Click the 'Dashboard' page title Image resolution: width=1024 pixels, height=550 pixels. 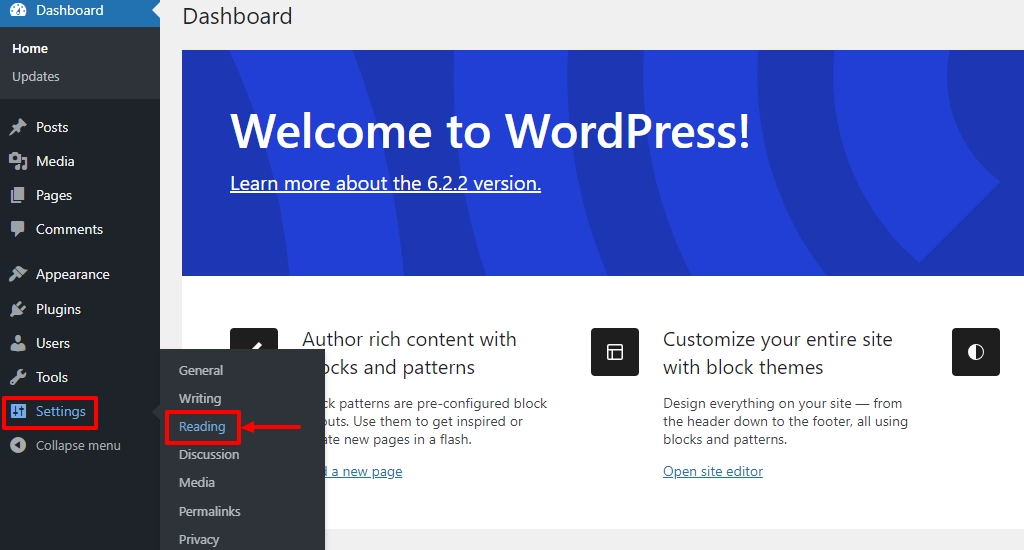click(x=237, y=16)
